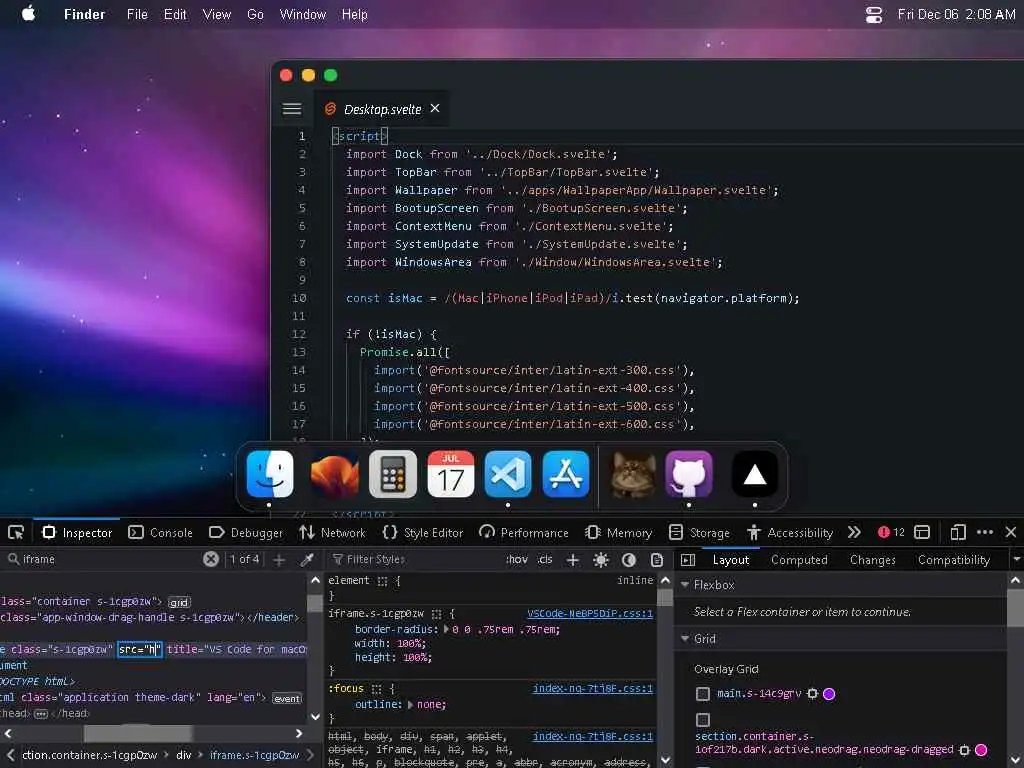The height and width of the screenshot is (768, 1024).
Task: Close the Desktop.svelte editor tab
Action: click(x=435, y=108)
